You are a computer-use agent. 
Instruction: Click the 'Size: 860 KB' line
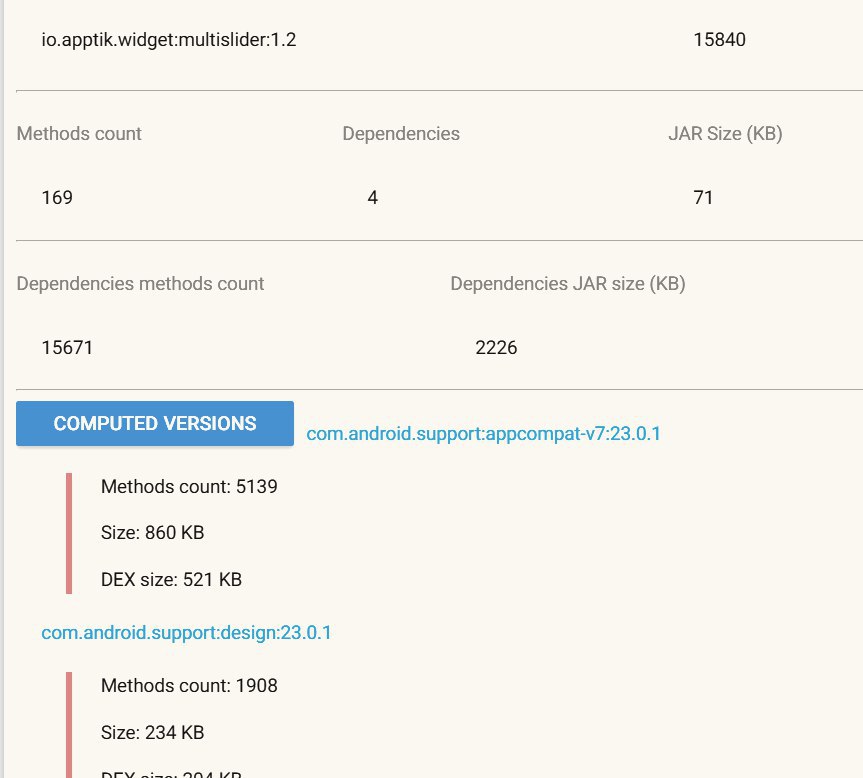pyautogui.click(x=153, y=533)
